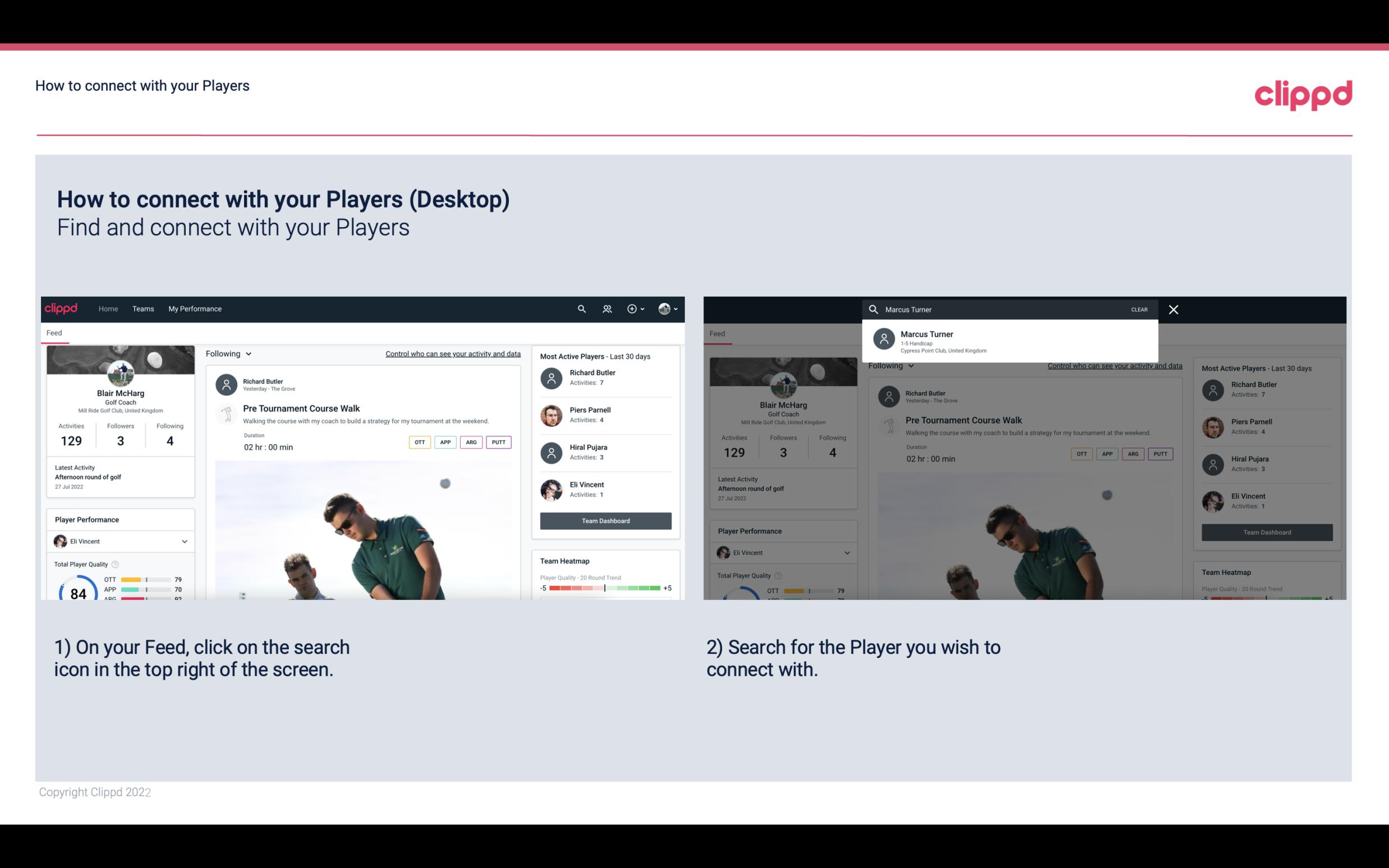Viewport: 1389px width, 868px height.
Task: Drag the Team Heatmap trend slider
Action: pos(604,589)
